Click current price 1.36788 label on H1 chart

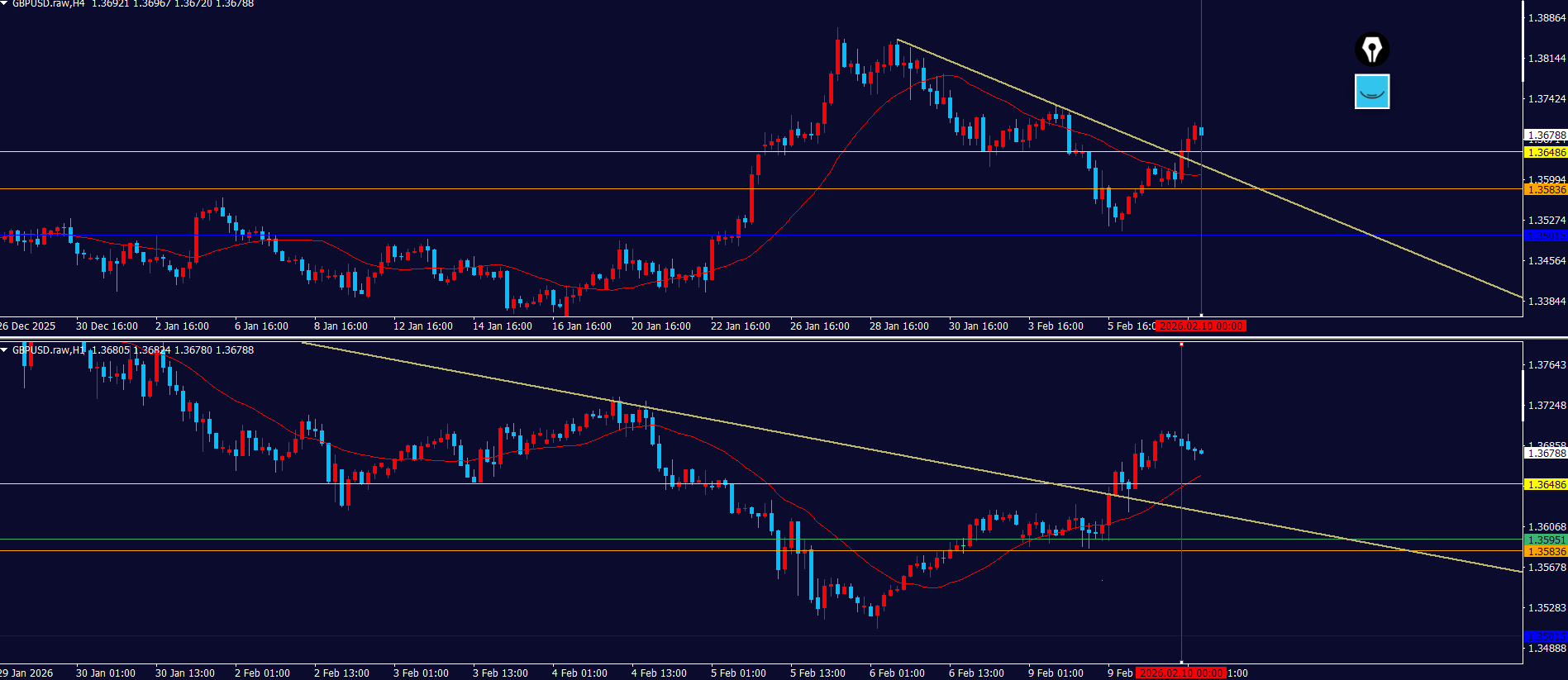click(1545, 453)
